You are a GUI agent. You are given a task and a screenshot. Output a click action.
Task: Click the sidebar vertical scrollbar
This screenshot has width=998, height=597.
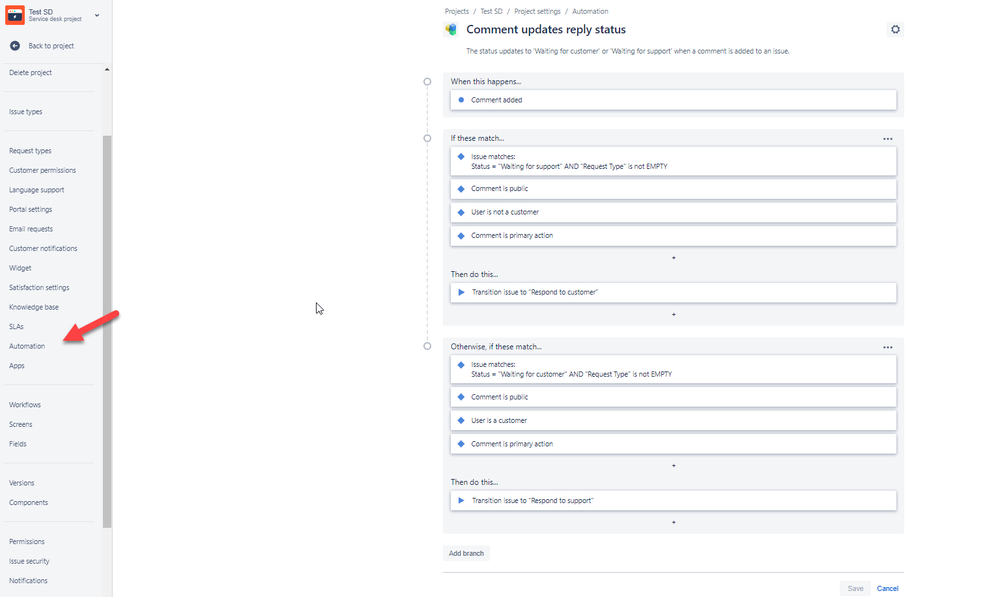(x=107, y=331)
